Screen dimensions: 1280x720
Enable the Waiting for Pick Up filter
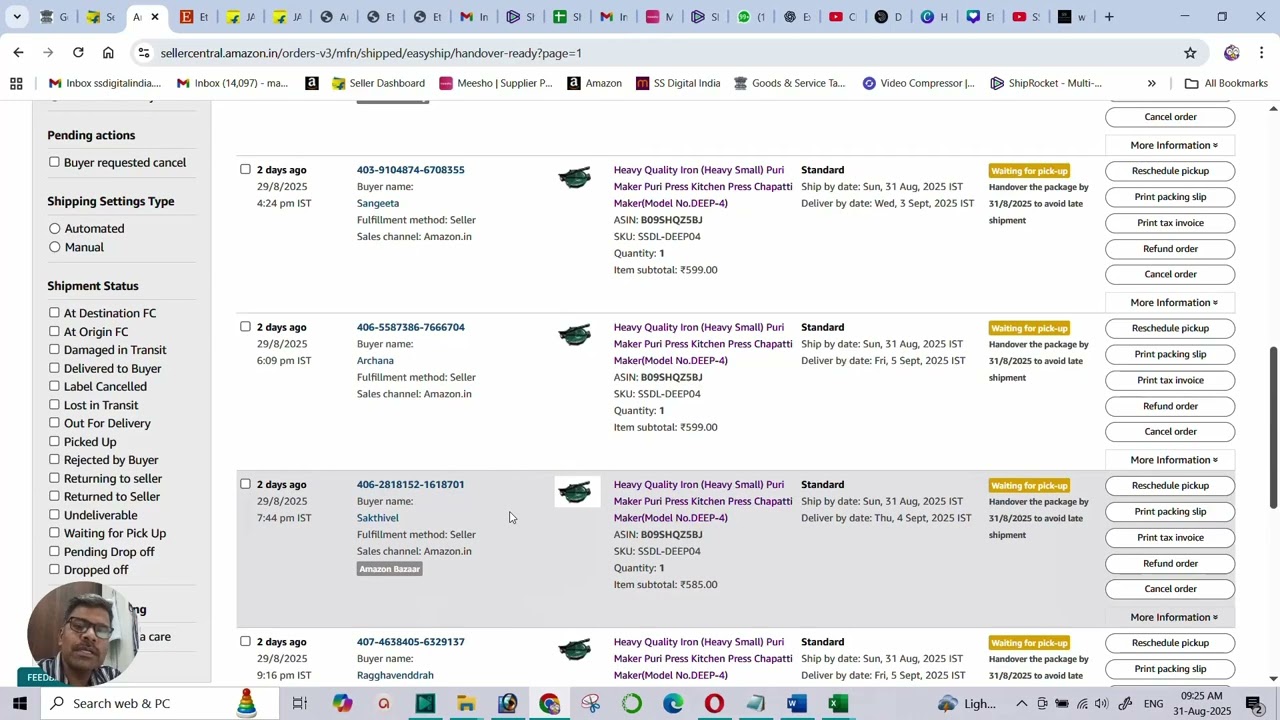pyautogui.click(x=54, y=533)
